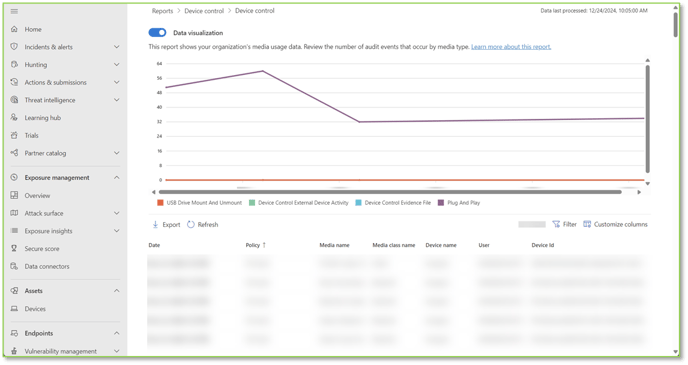
Task: Go to Reports breadcrumb link
Action: pos(162,11)
